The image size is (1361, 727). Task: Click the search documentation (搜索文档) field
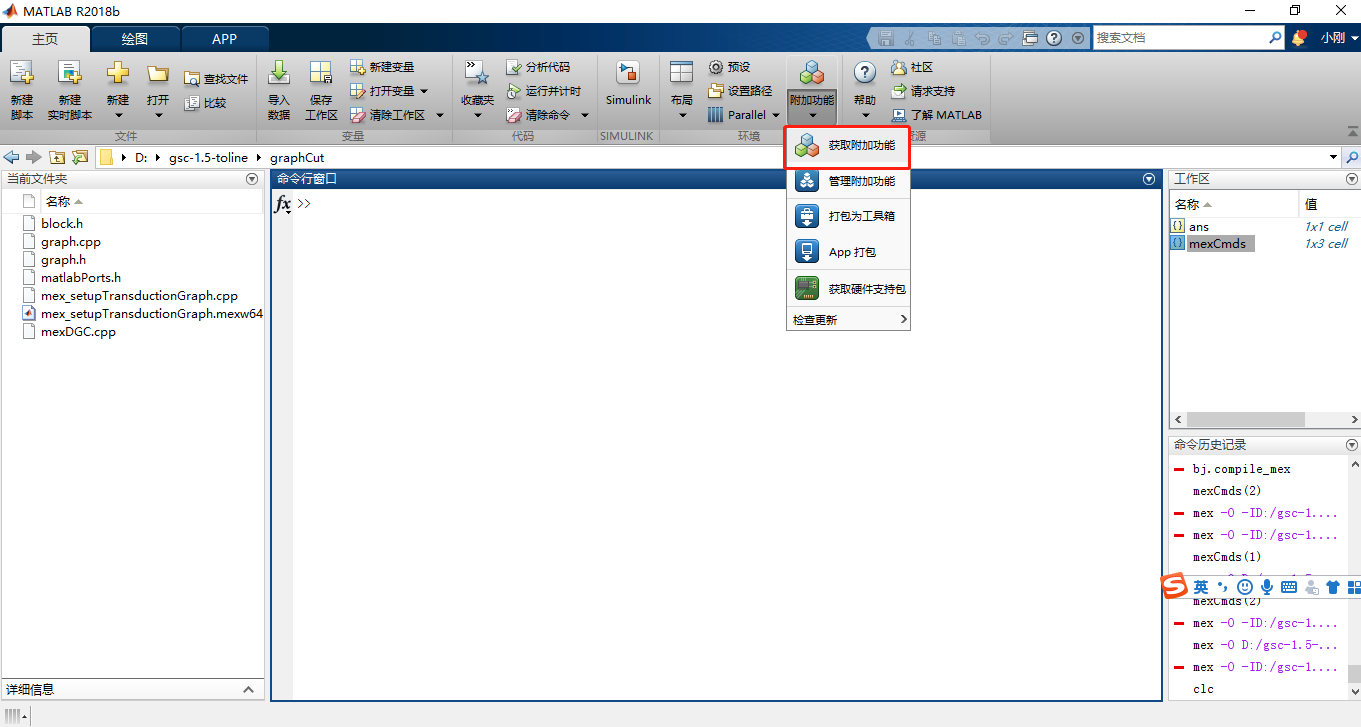click(x=1179, y=38)
